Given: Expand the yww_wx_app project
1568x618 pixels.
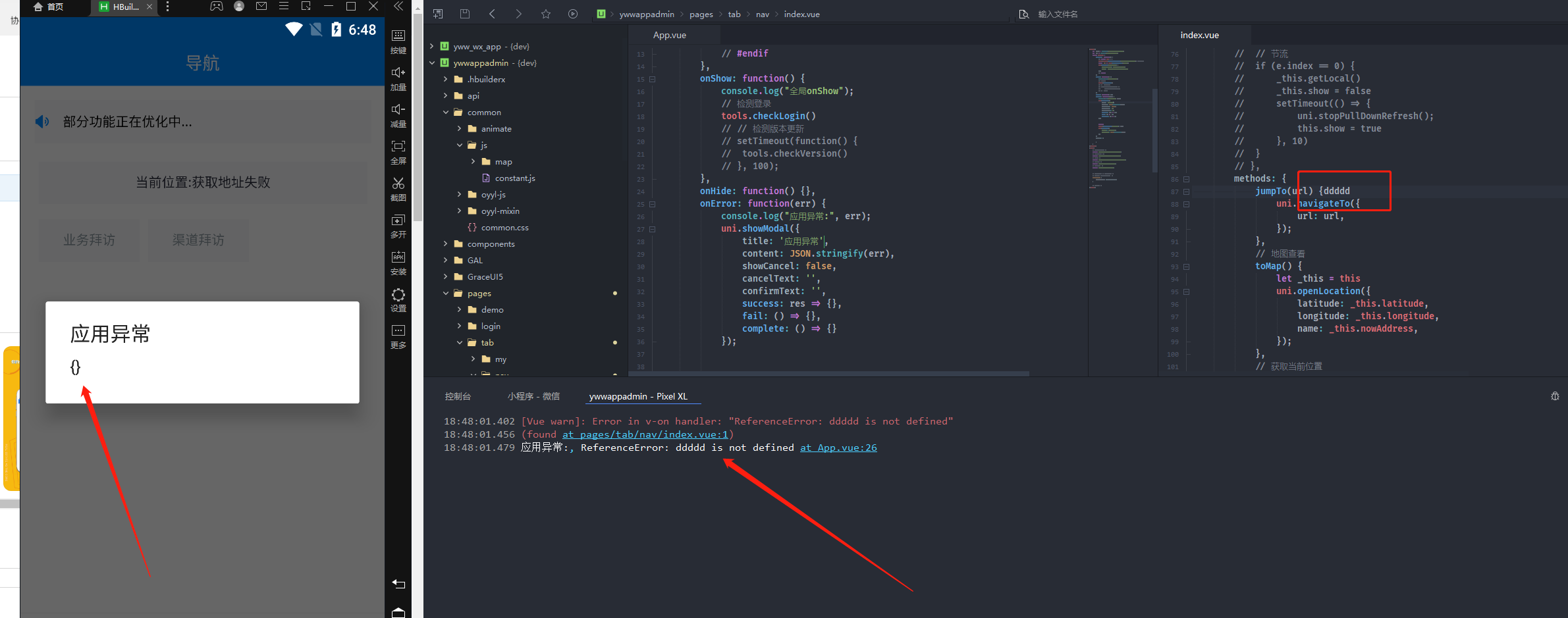Looking at the screenshot, I should pos(432,46).
